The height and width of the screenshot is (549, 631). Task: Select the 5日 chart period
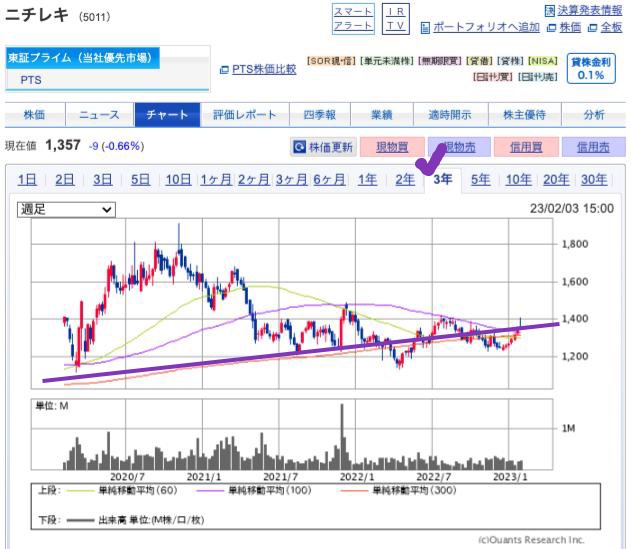[140, 180]
